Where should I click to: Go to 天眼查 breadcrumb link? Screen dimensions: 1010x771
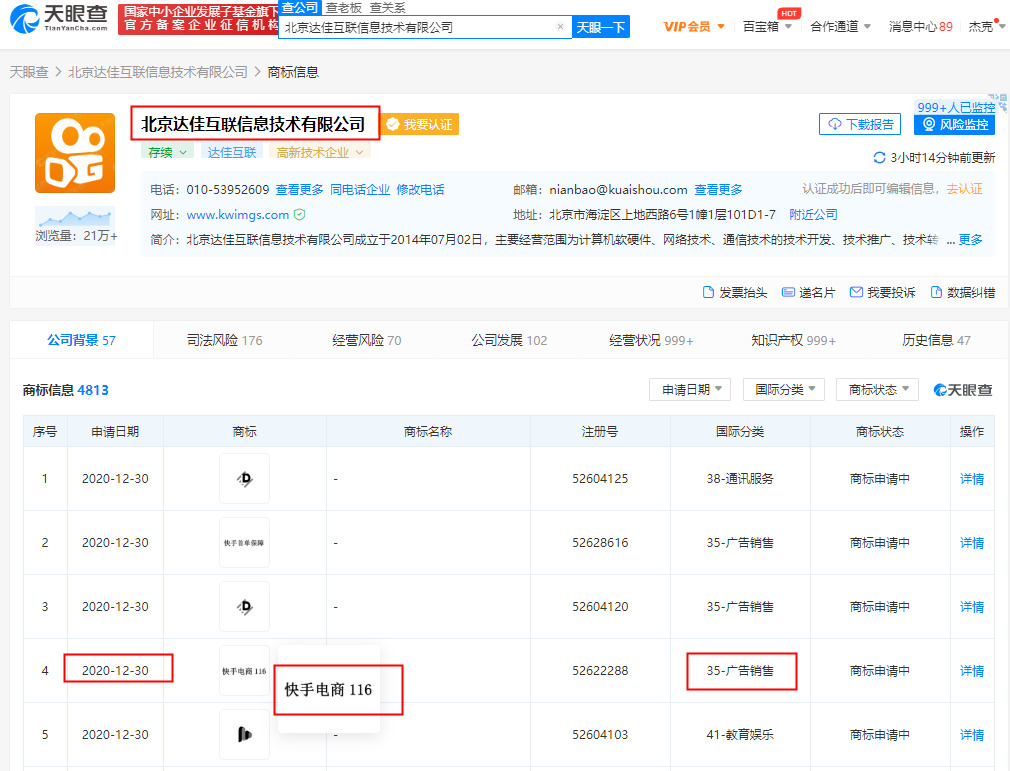pyautogui.click(x=29, y=72)
